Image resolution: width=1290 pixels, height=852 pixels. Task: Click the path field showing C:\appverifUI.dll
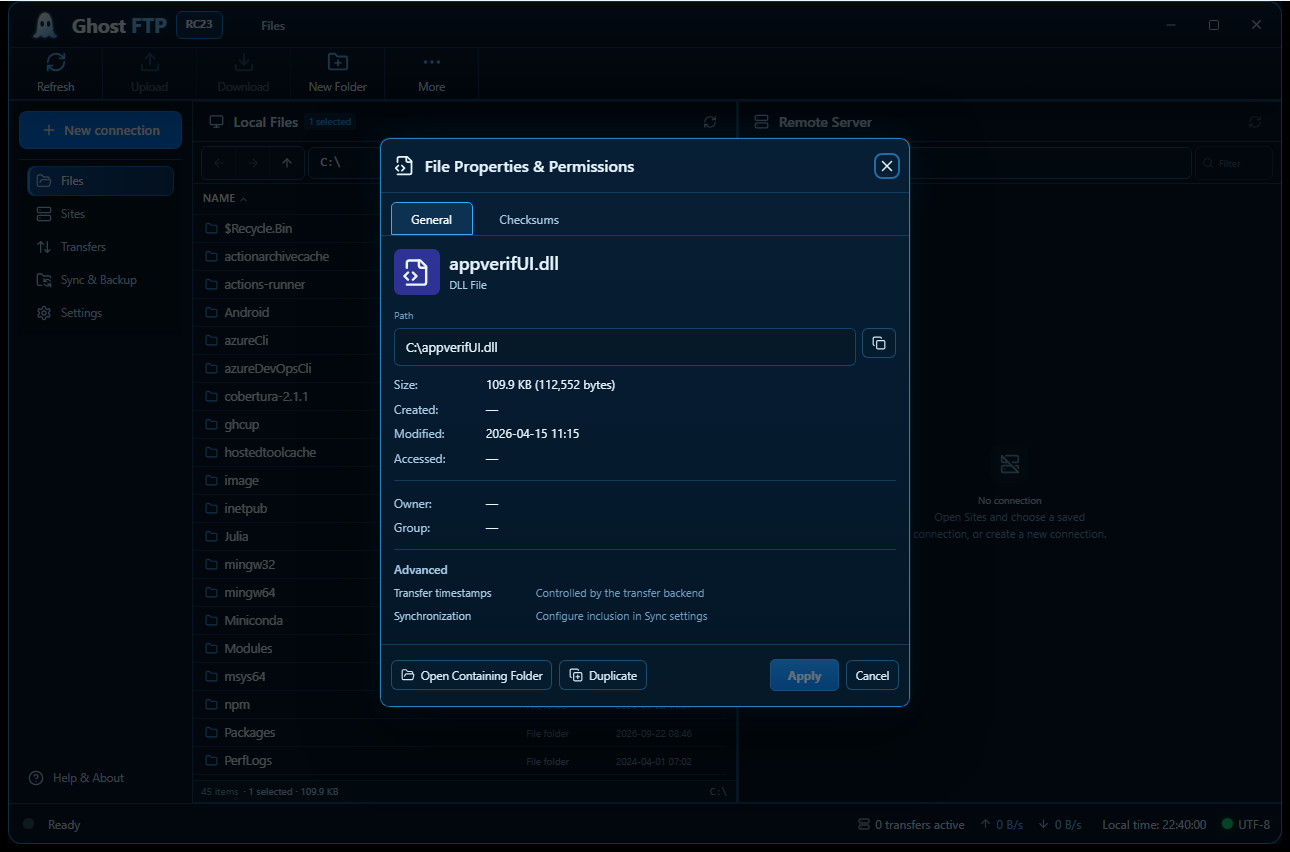click(x=625, y=347)
